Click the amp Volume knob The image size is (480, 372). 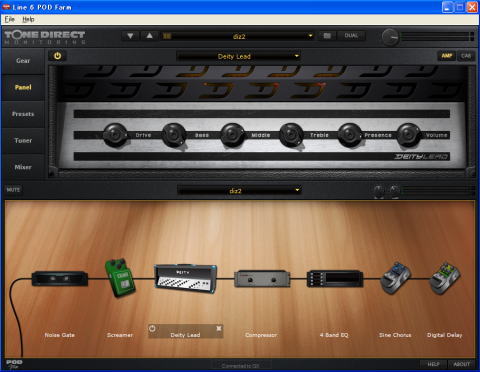408,135
